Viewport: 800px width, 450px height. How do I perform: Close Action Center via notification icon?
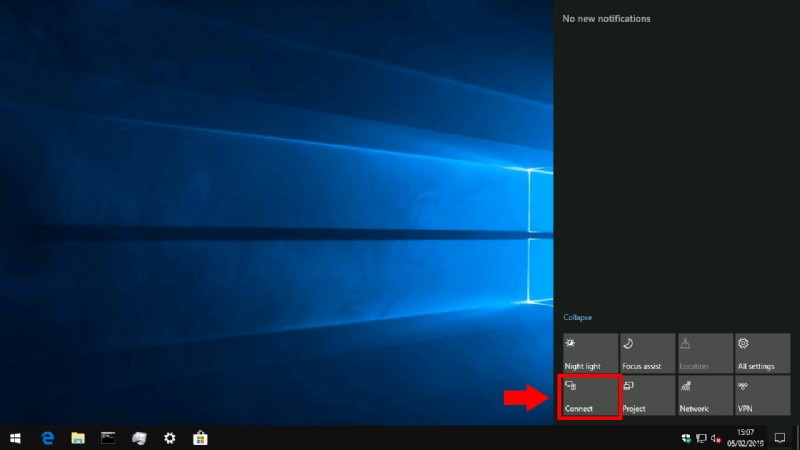pyautogui.click(x=780, y=438)
